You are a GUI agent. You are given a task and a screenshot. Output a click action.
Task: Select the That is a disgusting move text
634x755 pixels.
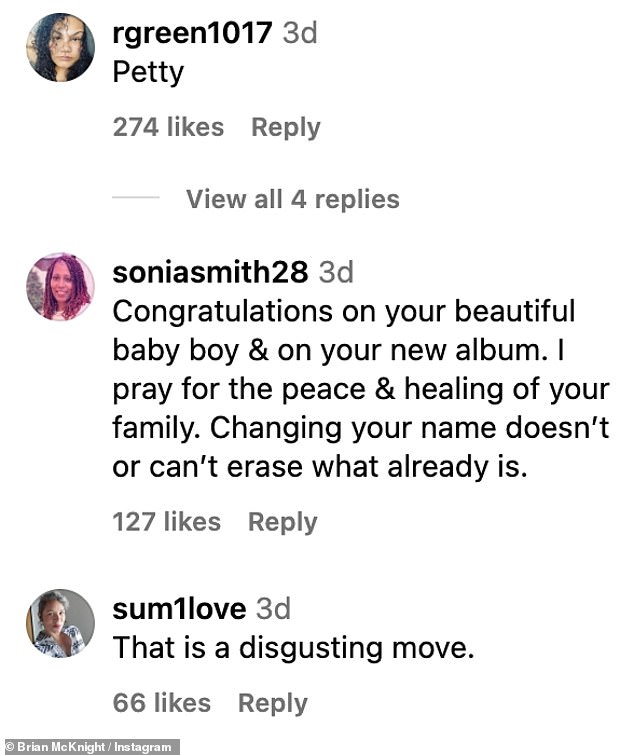pyautogui.click(x=294, y=648)
